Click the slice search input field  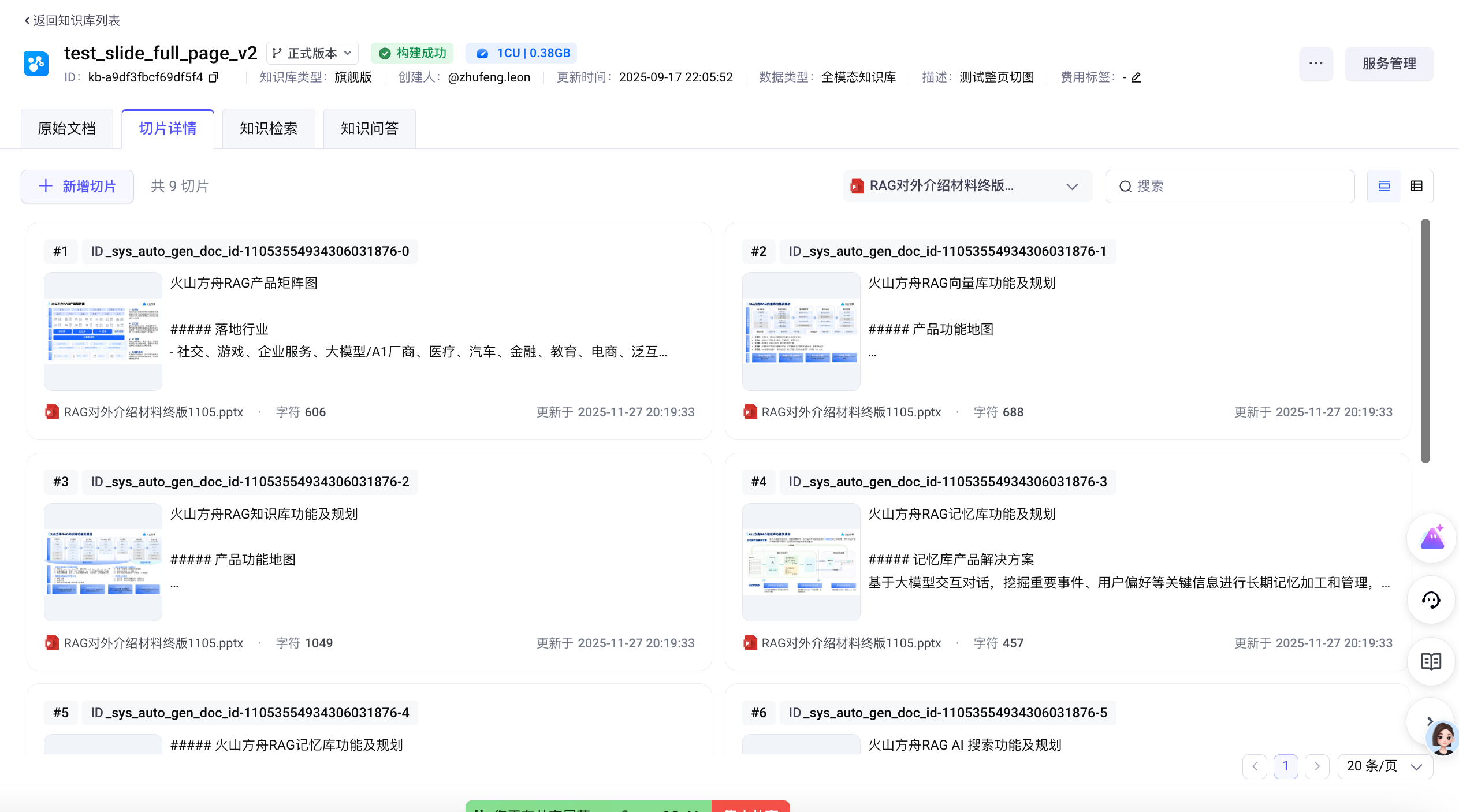click(1230, 187)
